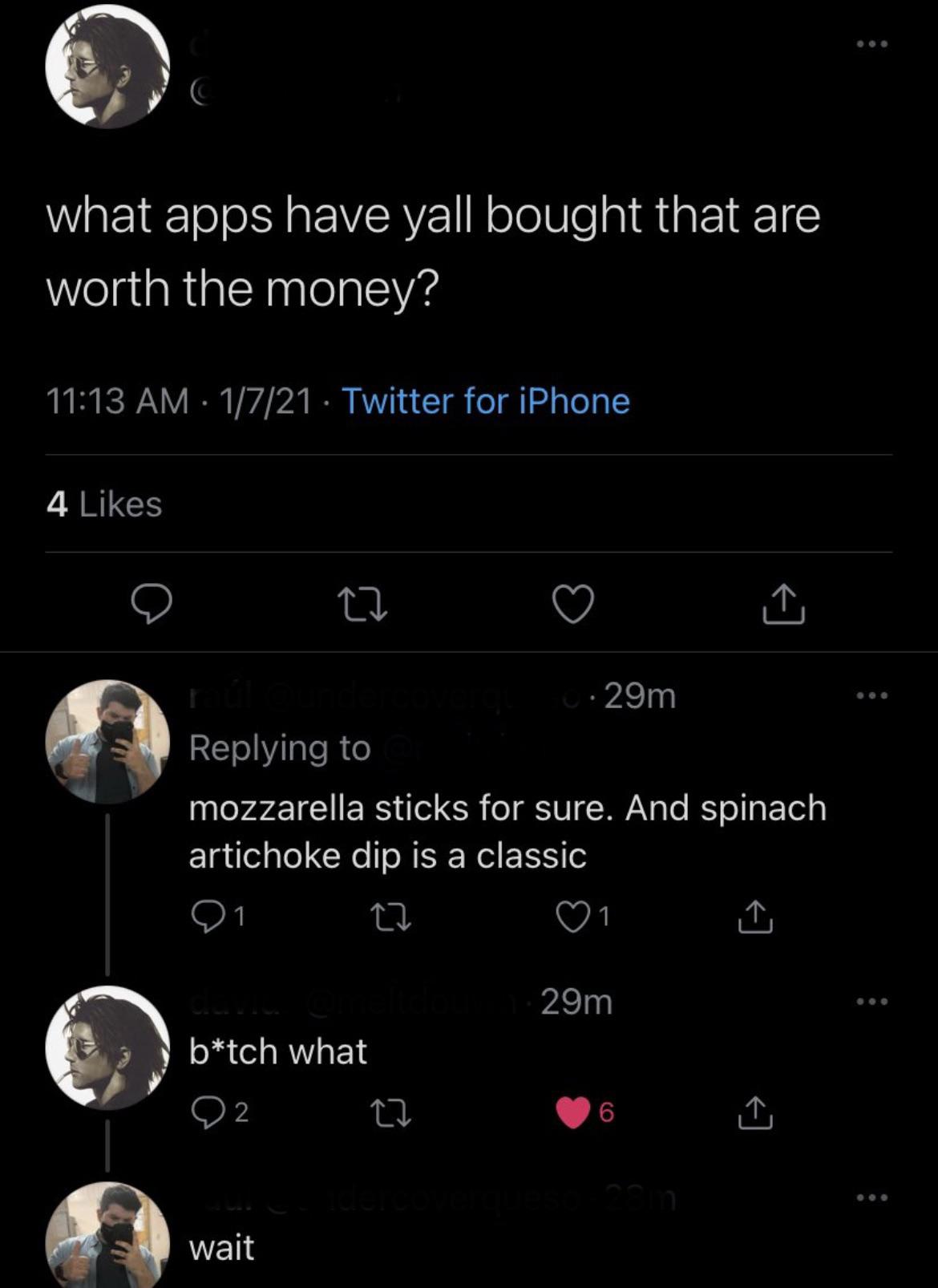Open more options on the main tweet
Viewport: 938px width, 1288px height.
[x=871, y=44]
